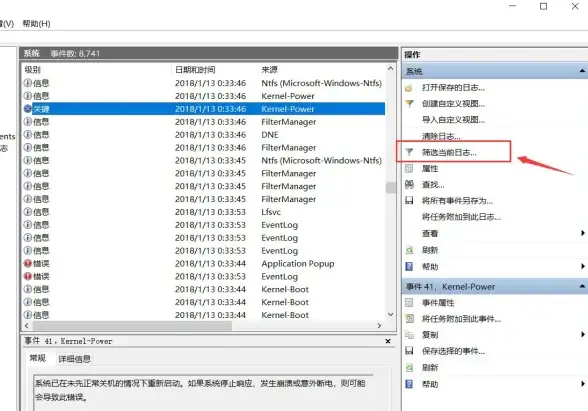The width and height of the screenshot is (588, 411).
Task: Expand the 帮助 submenu arrow in 系统 section
Action: (583, 266)
